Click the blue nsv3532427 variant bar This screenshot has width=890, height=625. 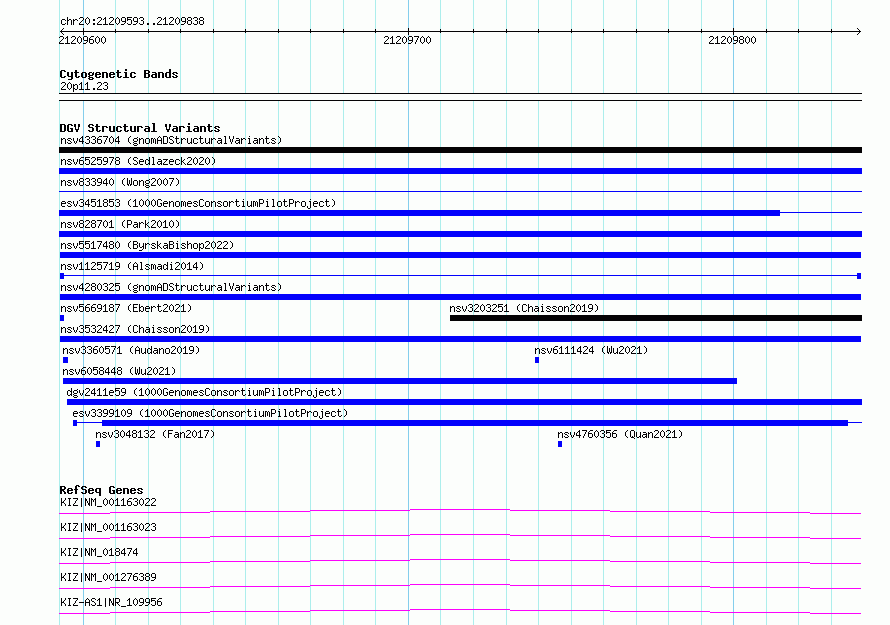[x=460, y=339]
